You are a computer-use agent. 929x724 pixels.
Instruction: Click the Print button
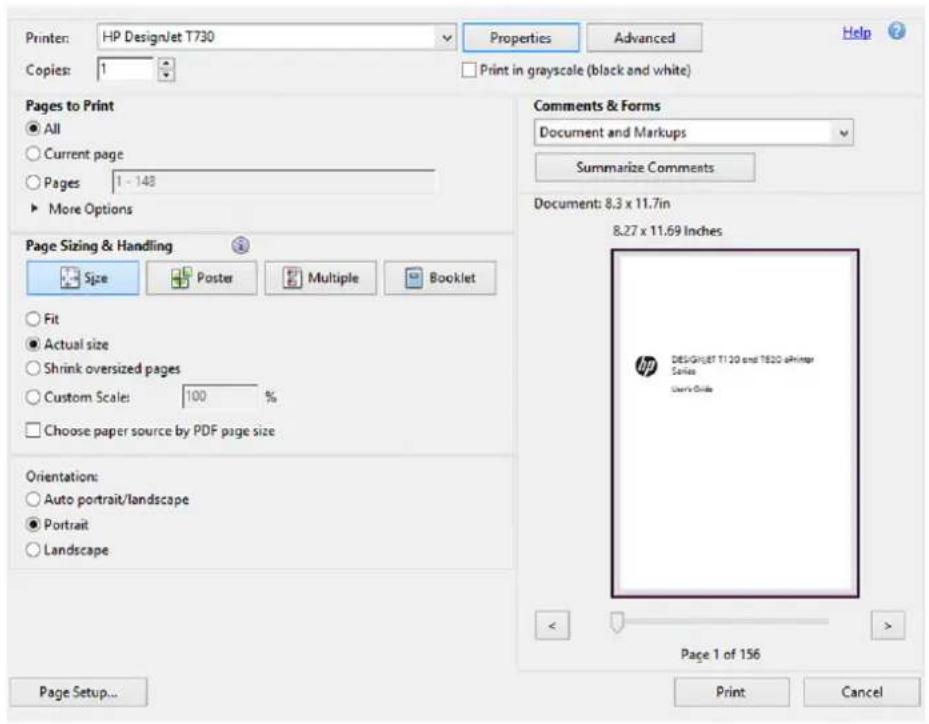click(x=731, y=692)
